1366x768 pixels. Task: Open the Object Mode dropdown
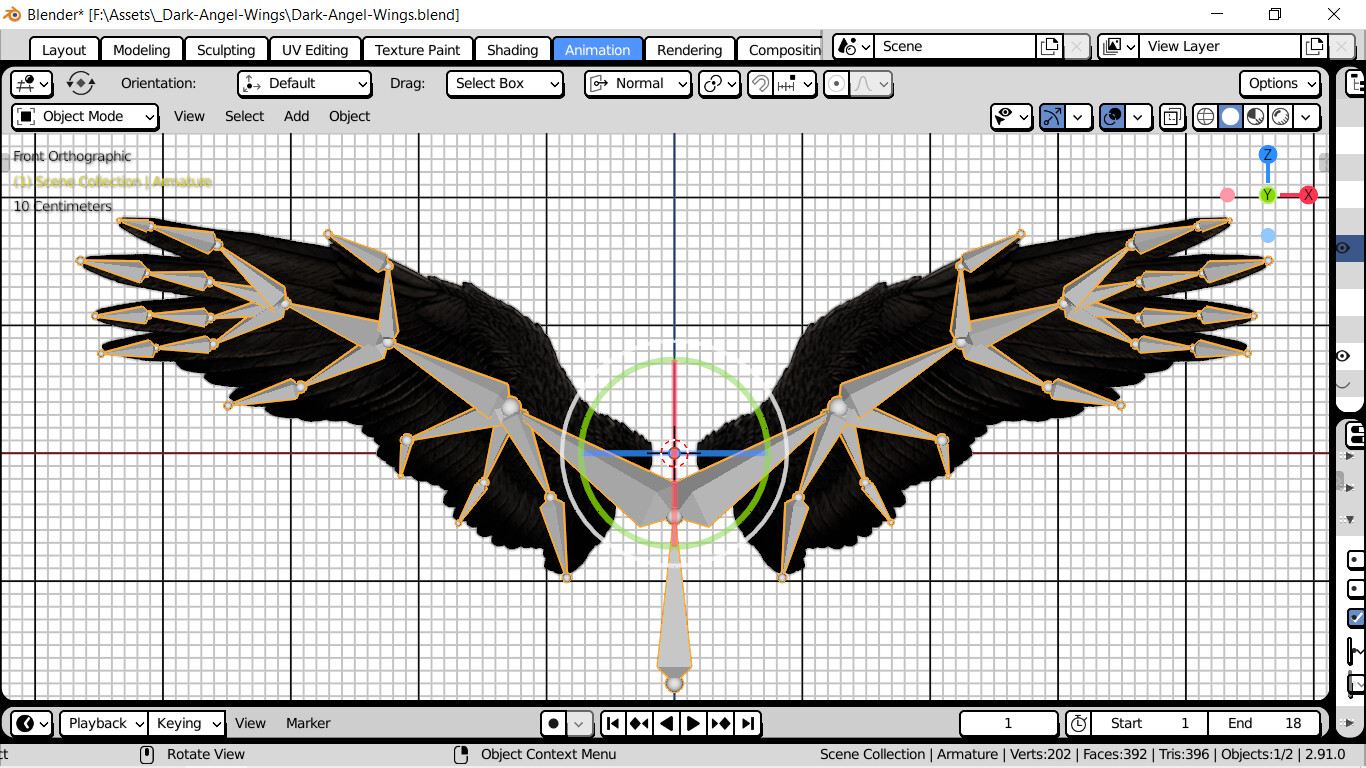84,116
